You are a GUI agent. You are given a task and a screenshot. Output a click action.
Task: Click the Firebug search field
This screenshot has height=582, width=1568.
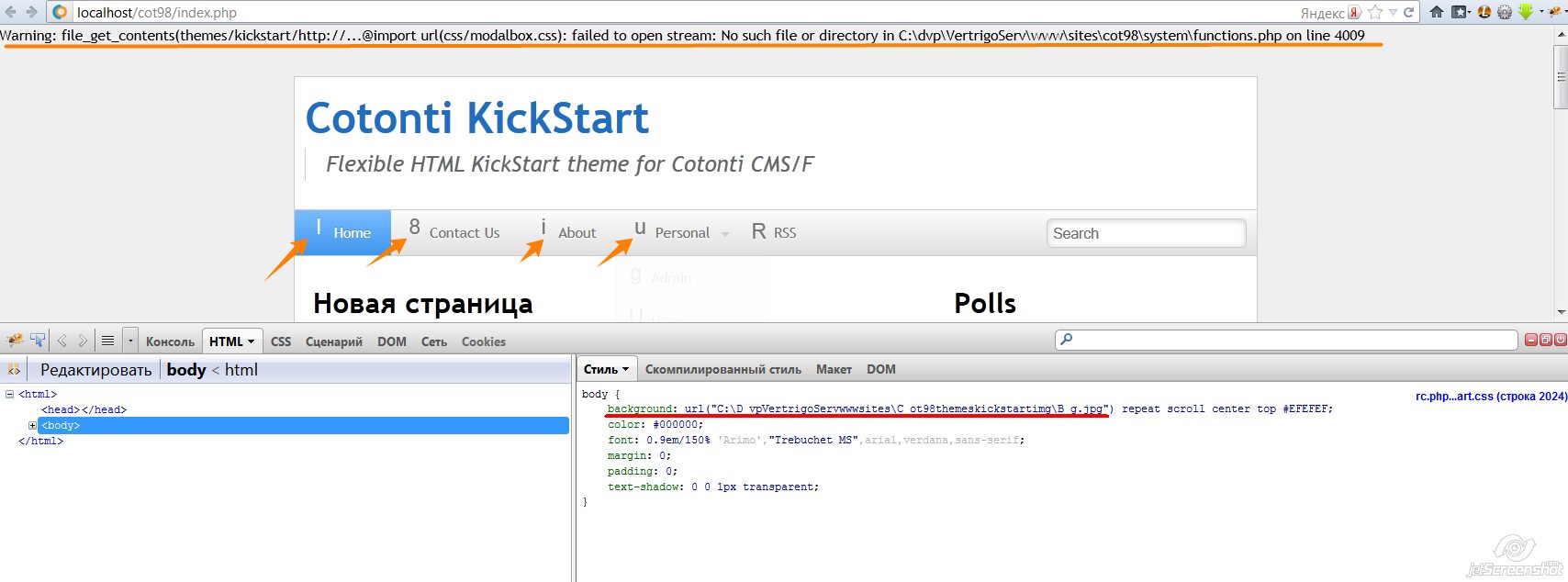[1286, 340]
